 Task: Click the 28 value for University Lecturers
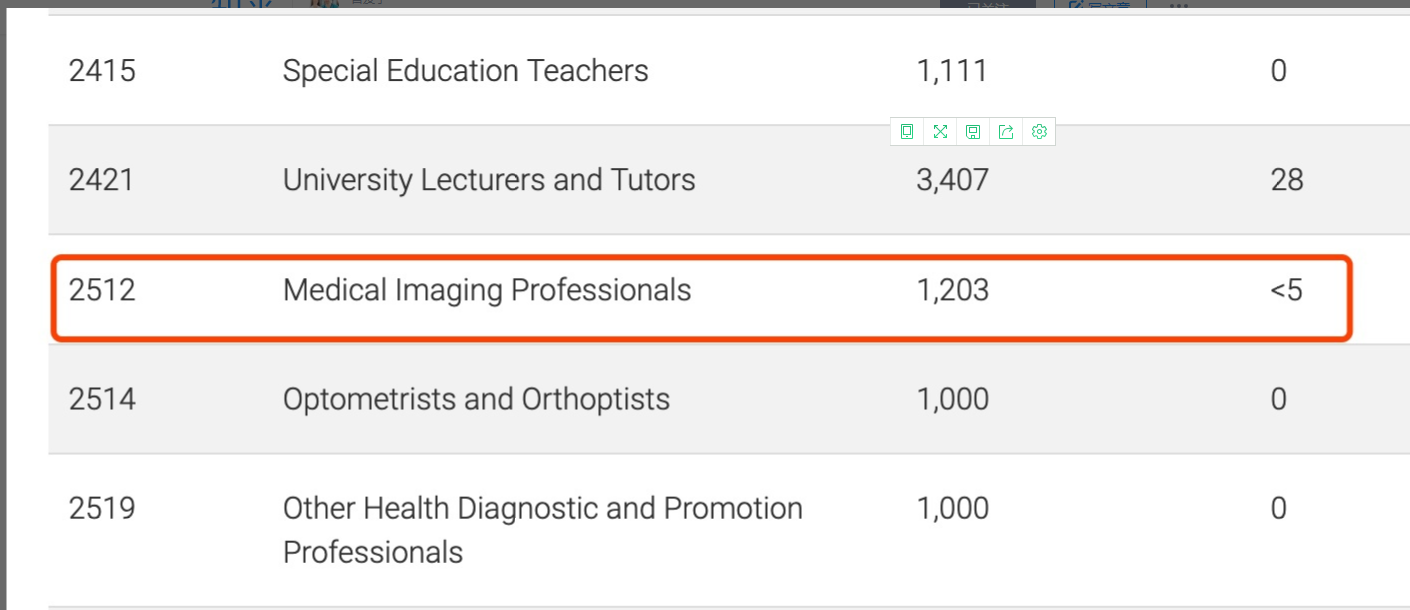1286,180
